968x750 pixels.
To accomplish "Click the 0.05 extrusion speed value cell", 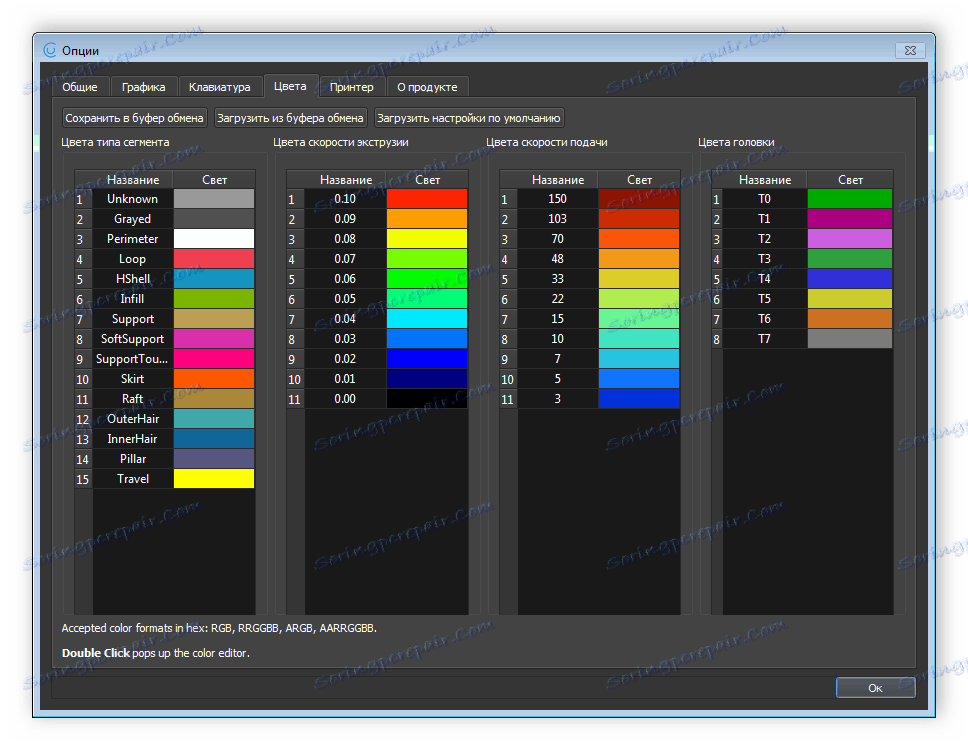I will click(345, 299).
